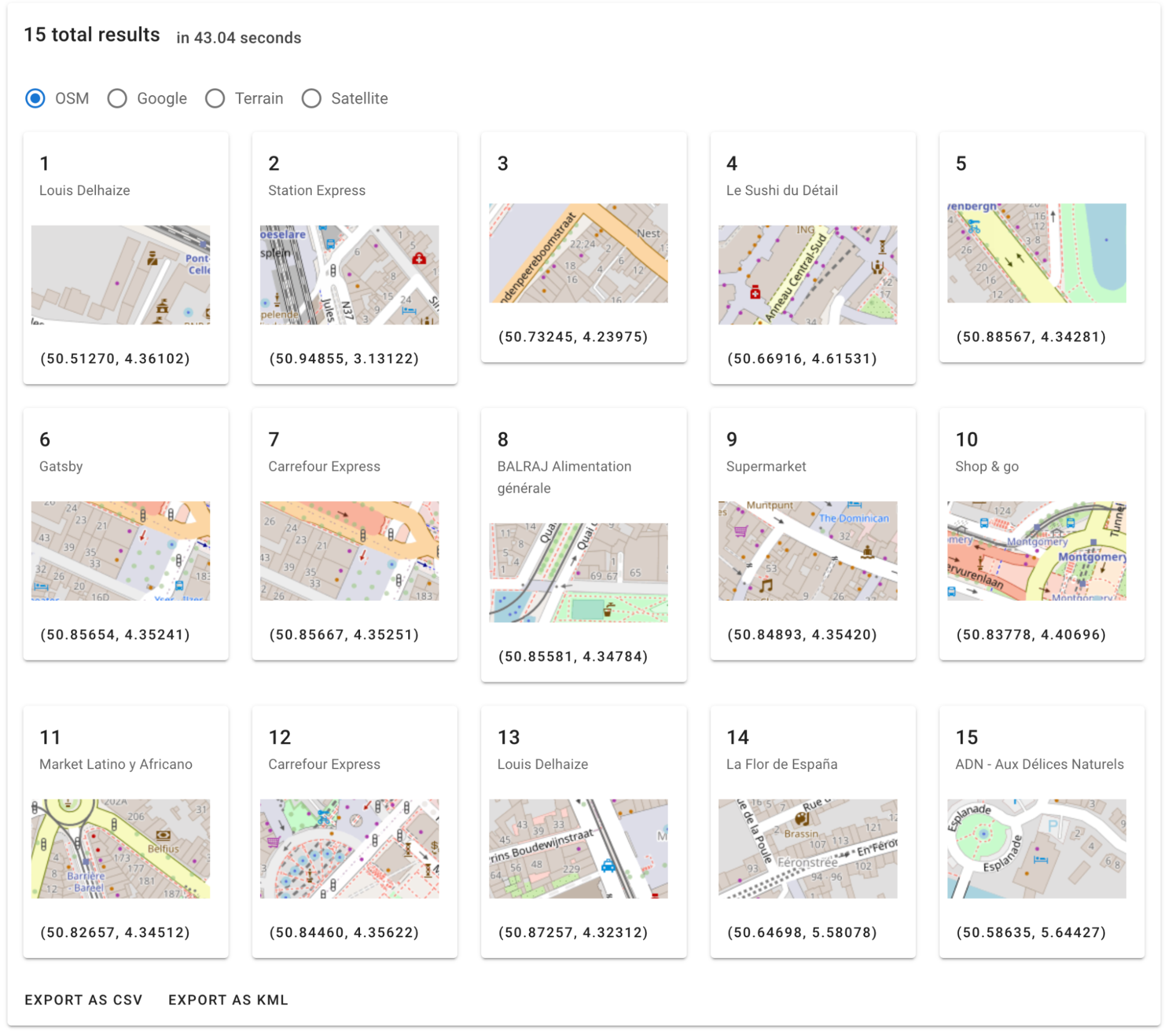Image resolution: width=1176 pixels, height=1032 pixels.
Task: Click the blue taxi icon in result 13 map
Action: click(x=608, y=866)
